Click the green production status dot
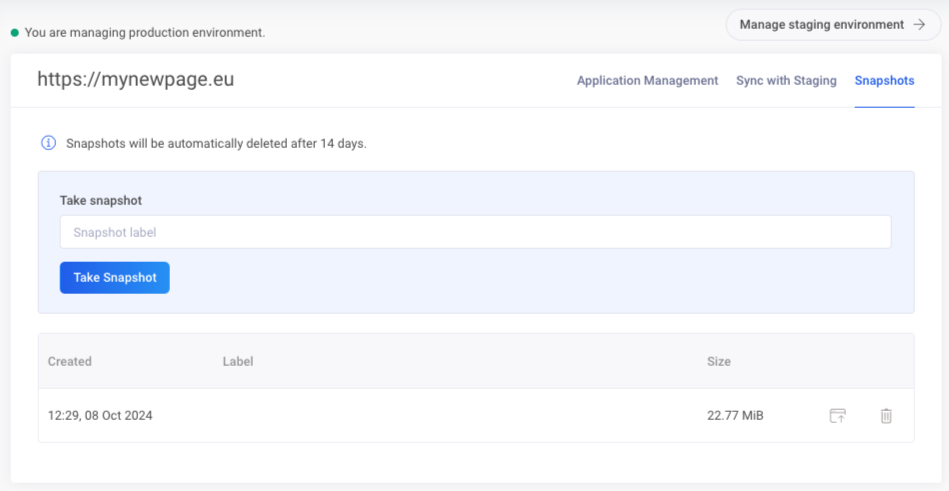 click(x=15, y=33)
